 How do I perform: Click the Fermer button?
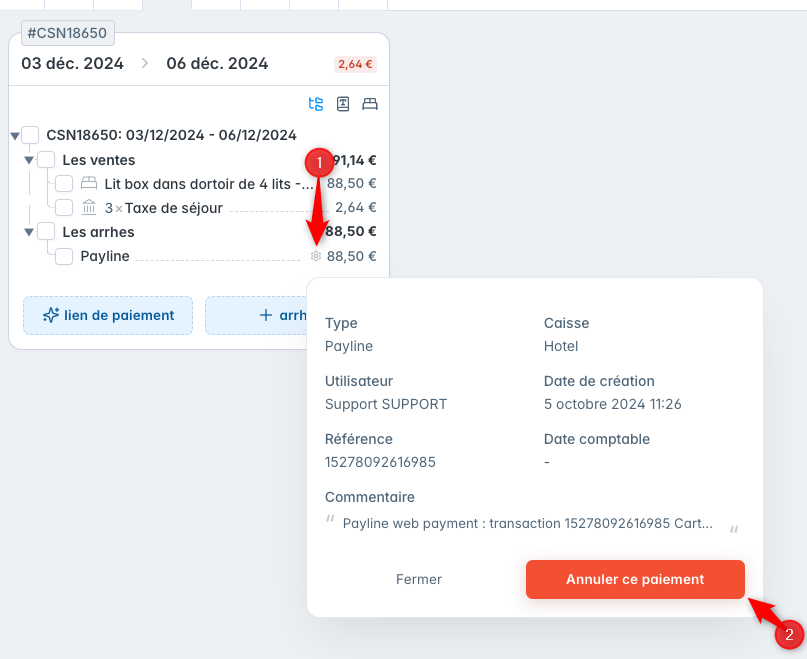[x=418, y=579]
